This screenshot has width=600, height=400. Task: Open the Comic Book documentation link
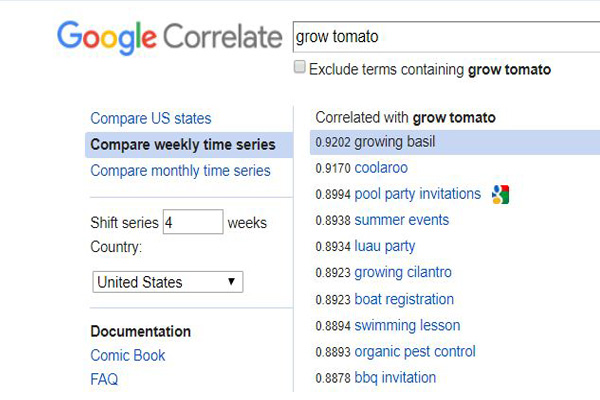[x=128, y=355]
